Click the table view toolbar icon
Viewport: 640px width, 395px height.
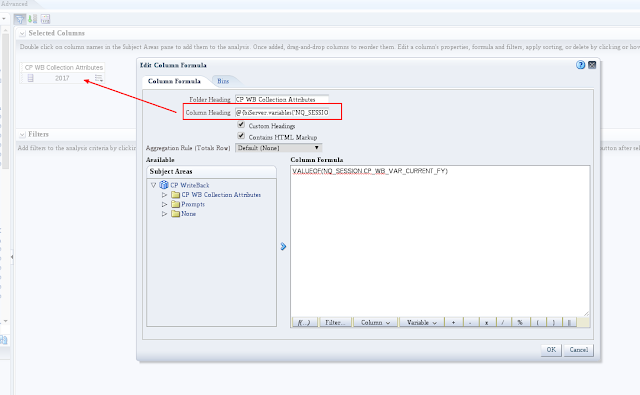click(x=45, y=19)
